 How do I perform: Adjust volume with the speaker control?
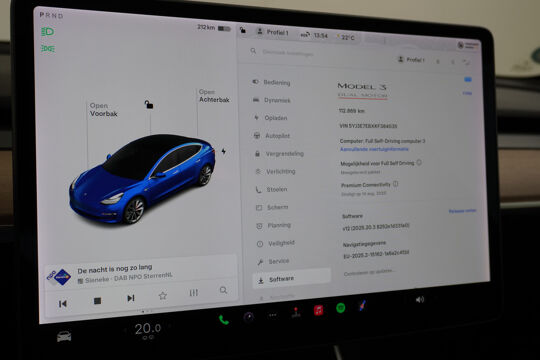pyautogui.click(x=419, y=300)
